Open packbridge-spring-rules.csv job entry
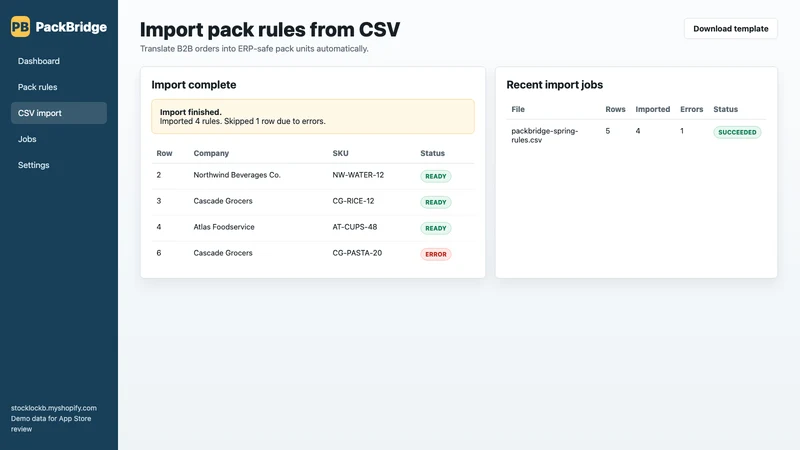Image resolution: width=800 pixels, height=450 pixels. pyautogui.click(x=544, y=135)
